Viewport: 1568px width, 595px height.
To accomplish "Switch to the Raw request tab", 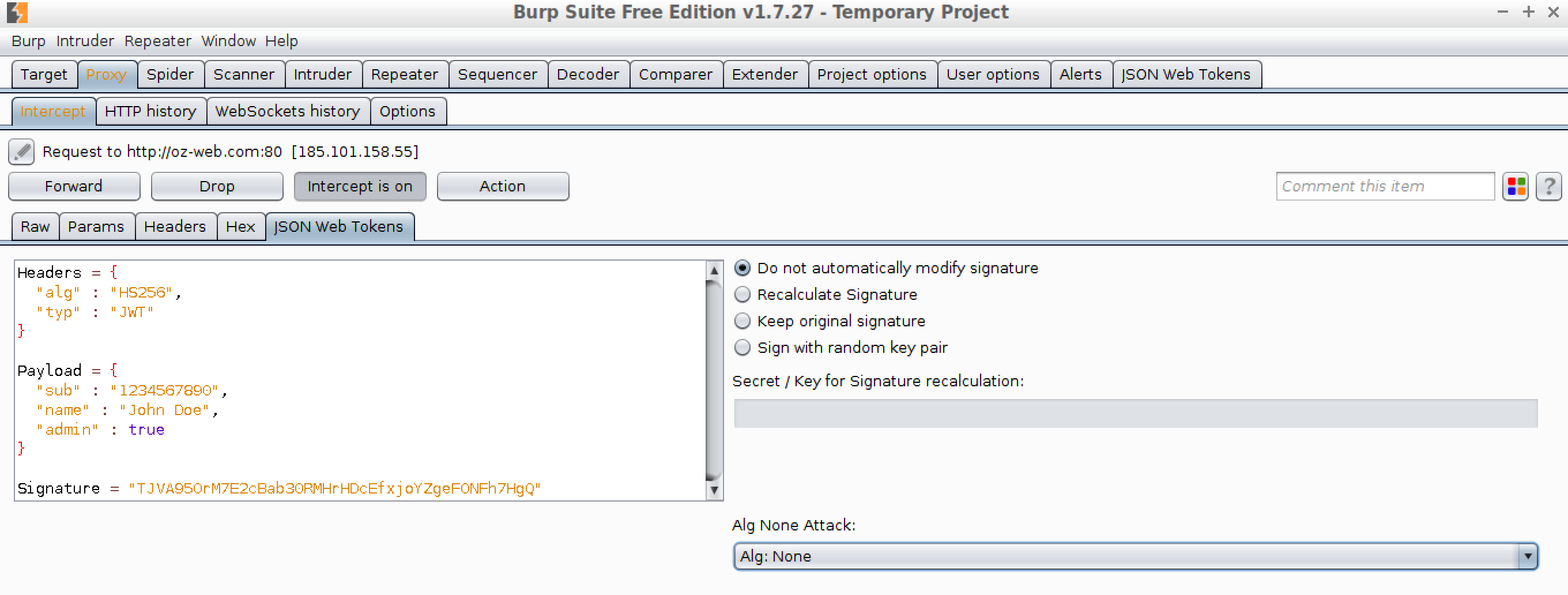I will click(x=35, y=227).
